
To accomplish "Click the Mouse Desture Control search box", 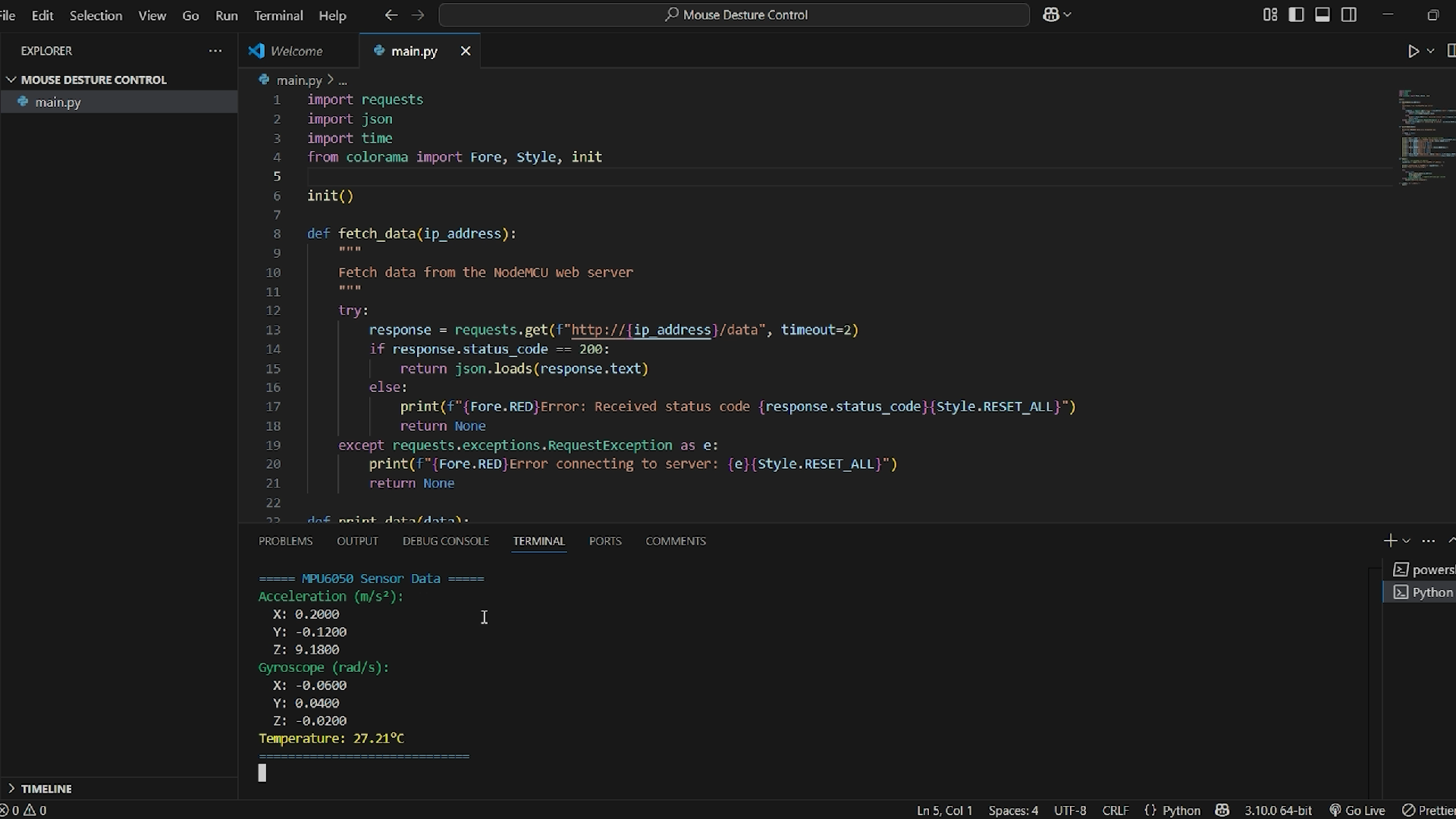I will (x=734, y=14).
